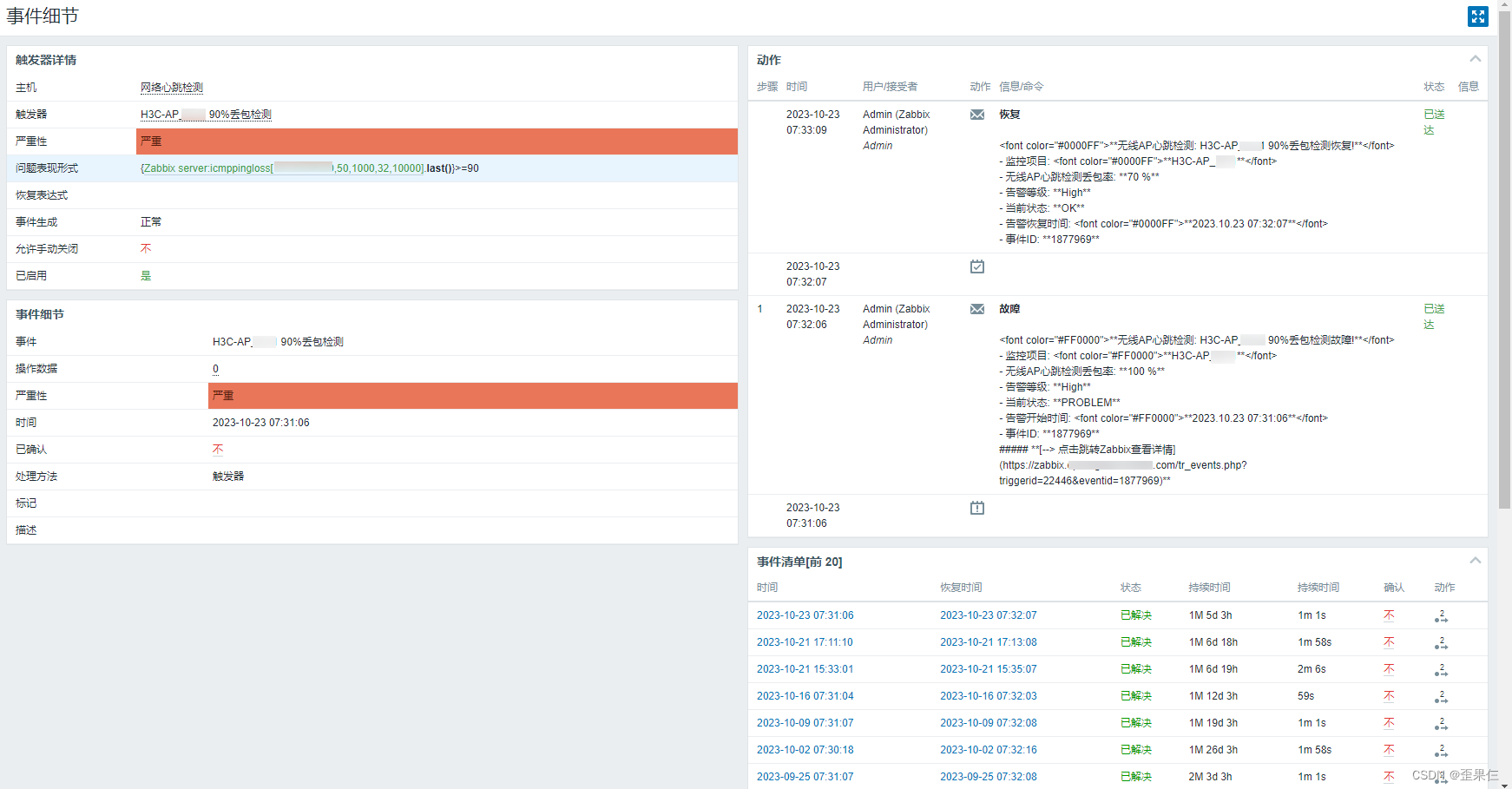Acknowledge 不 link for 2023-10-16 07:31:04 event

pos(1389,696)
